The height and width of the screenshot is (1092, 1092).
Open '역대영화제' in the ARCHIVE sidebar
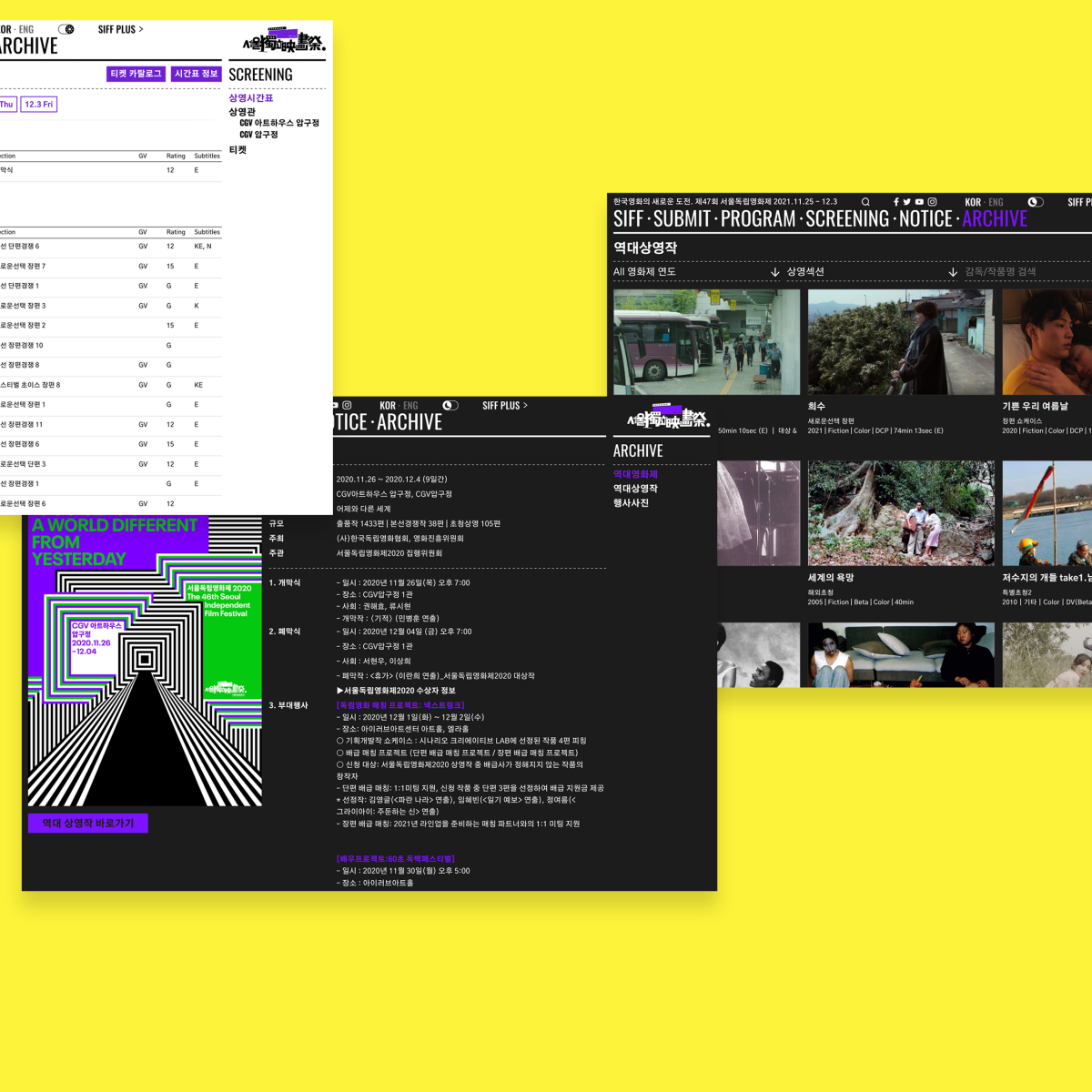pyautogui.click(x=635, y=474)
